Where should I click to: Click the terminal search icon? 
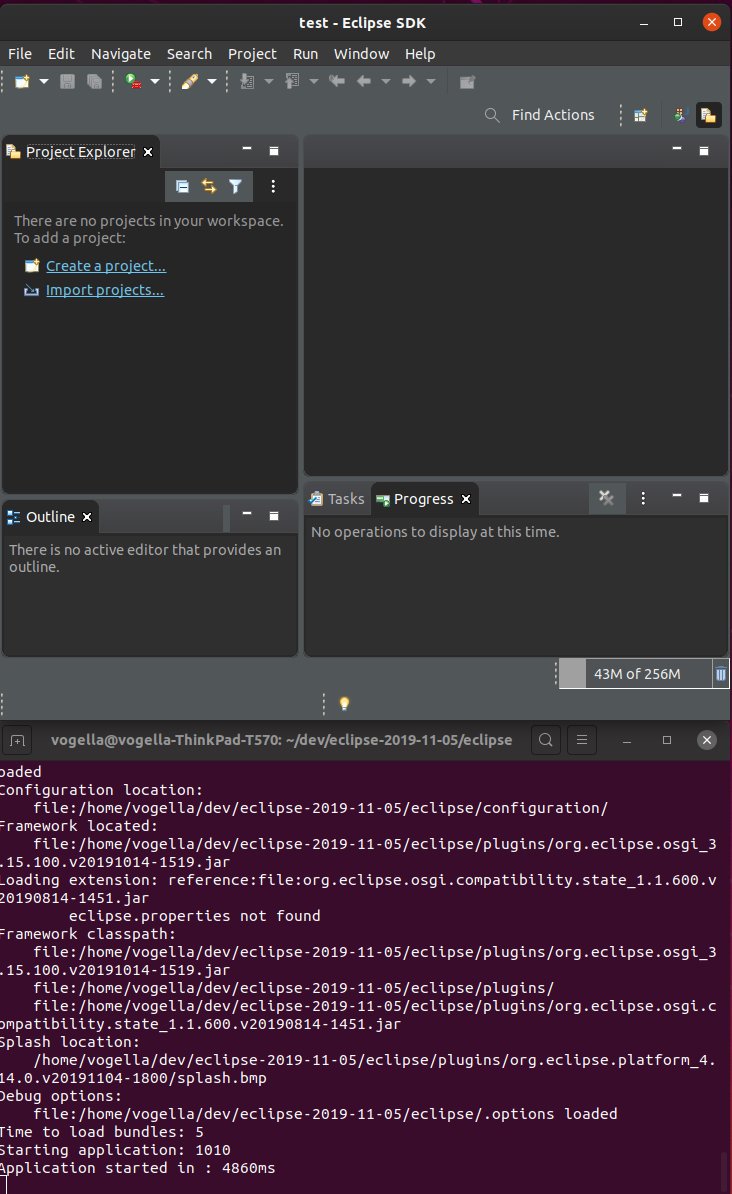[545, 740]
